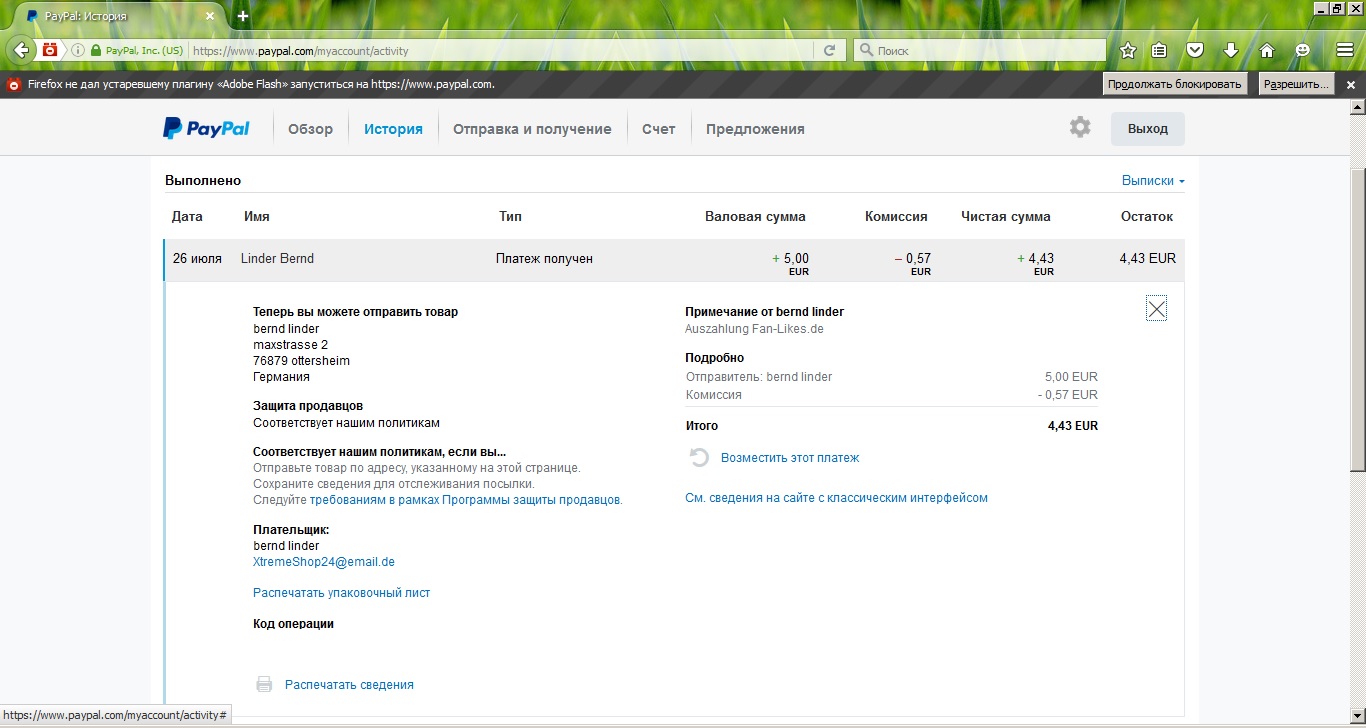This screenshot has height=728, width=1366.
Task: Click the PayPal logo
Action: [207, 128]
